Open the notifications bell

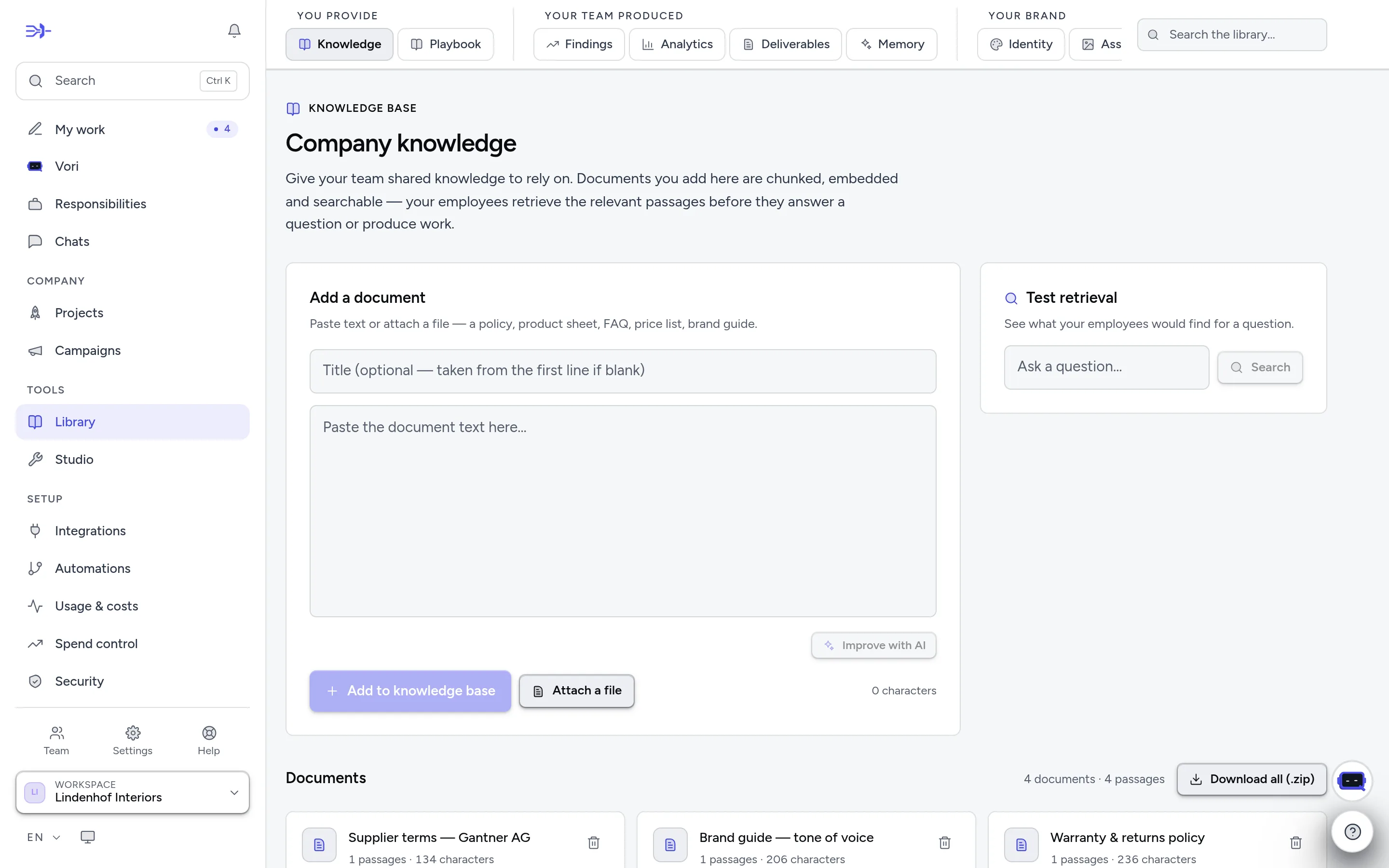pos(234,30)
